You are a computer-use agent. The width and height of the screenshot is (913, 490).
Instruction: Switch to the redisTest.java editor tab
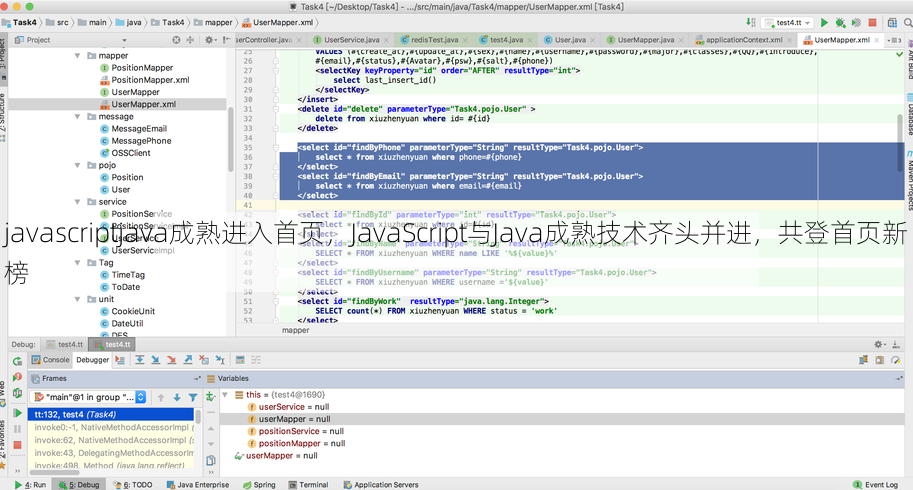[434, 40]
